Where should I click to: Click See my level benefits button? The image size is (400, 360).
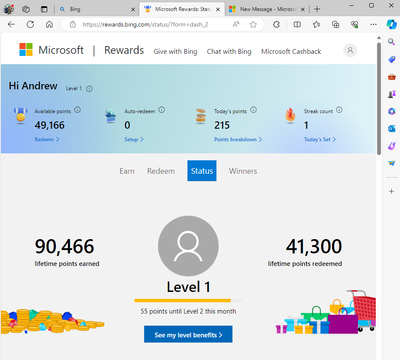pyautogui.click(x=188, y=334)
